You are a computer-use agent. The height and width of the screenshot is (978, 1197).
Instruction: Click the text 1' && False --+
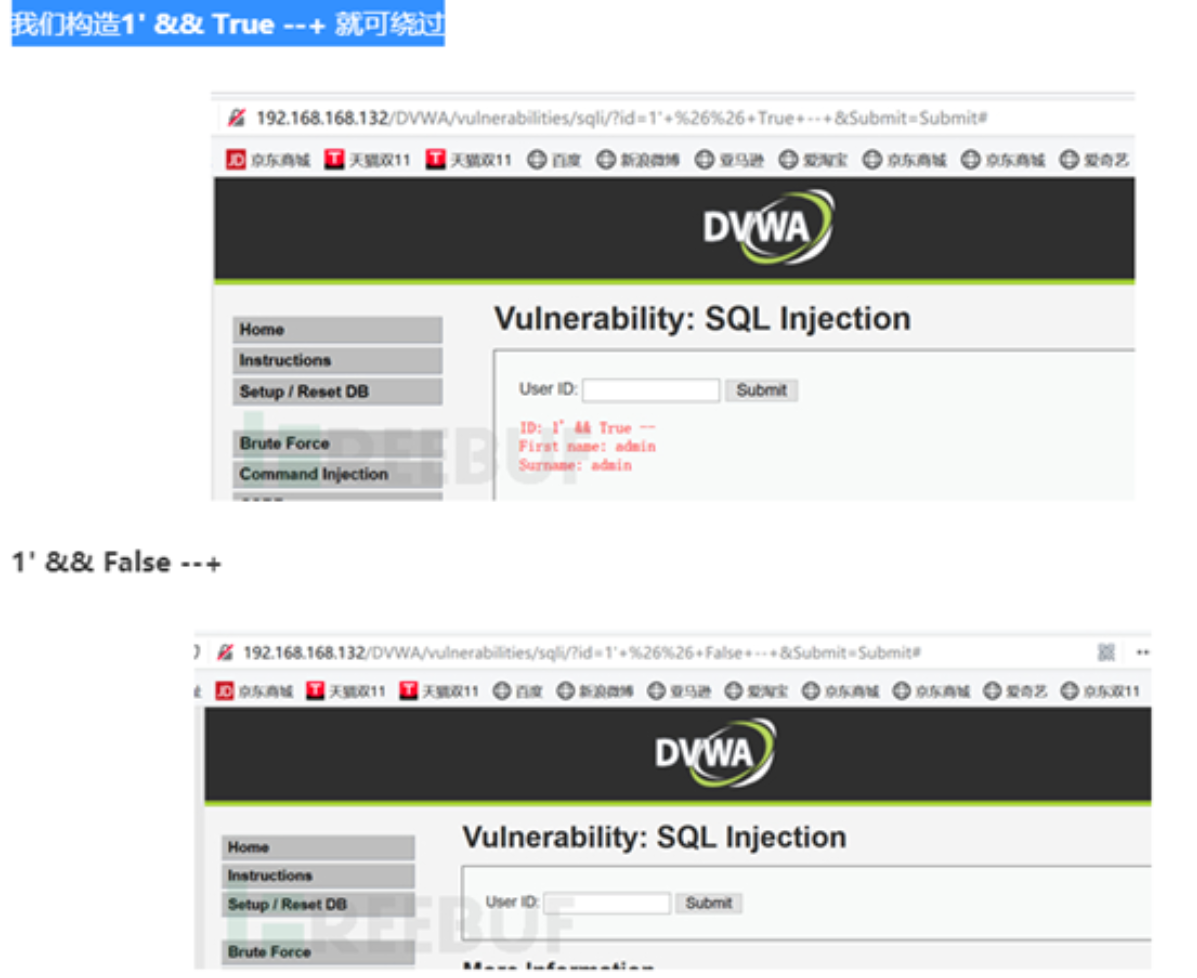(117, 563)
